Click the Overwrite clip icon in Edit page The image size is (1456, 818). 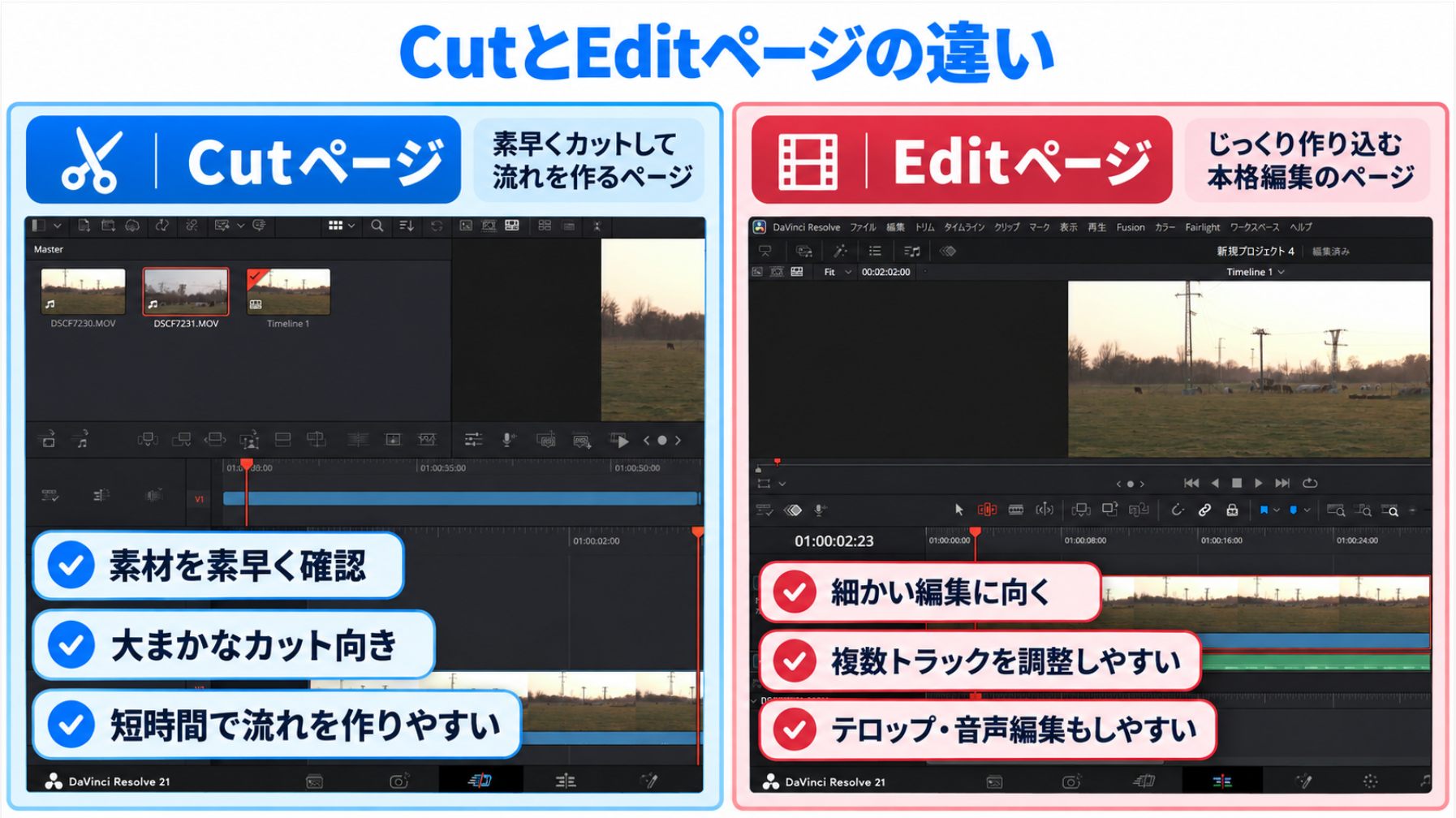[1109, 510]
